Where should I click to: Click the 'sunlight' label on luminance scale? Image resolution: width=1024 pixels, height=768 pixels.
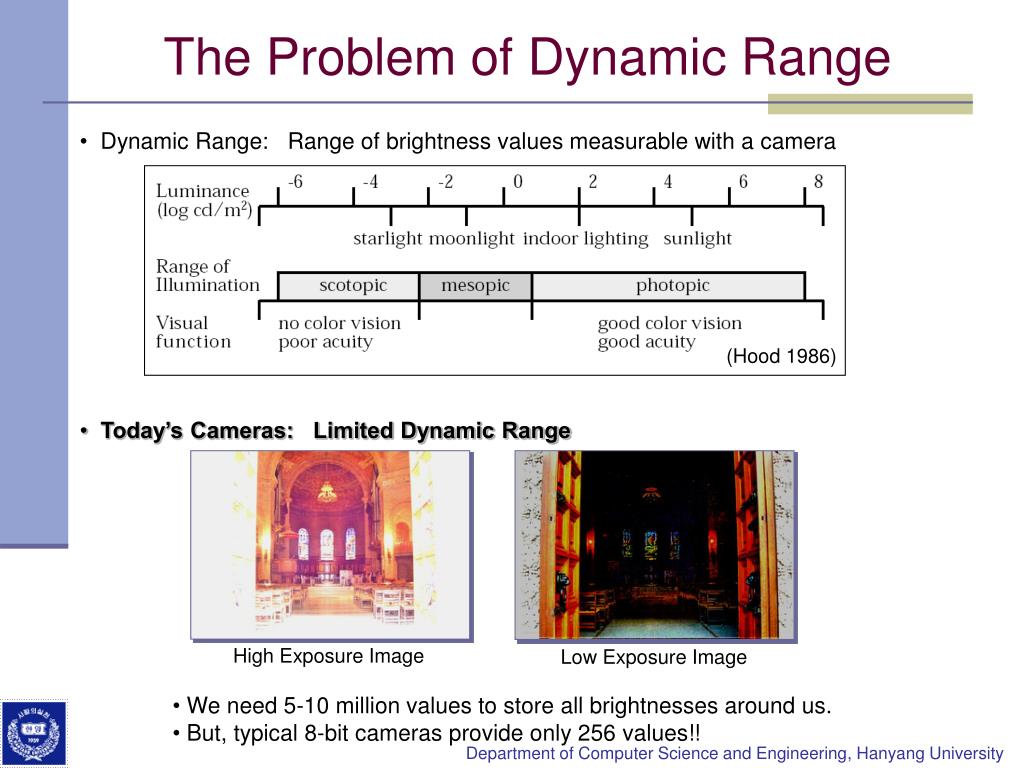point(697,238)
